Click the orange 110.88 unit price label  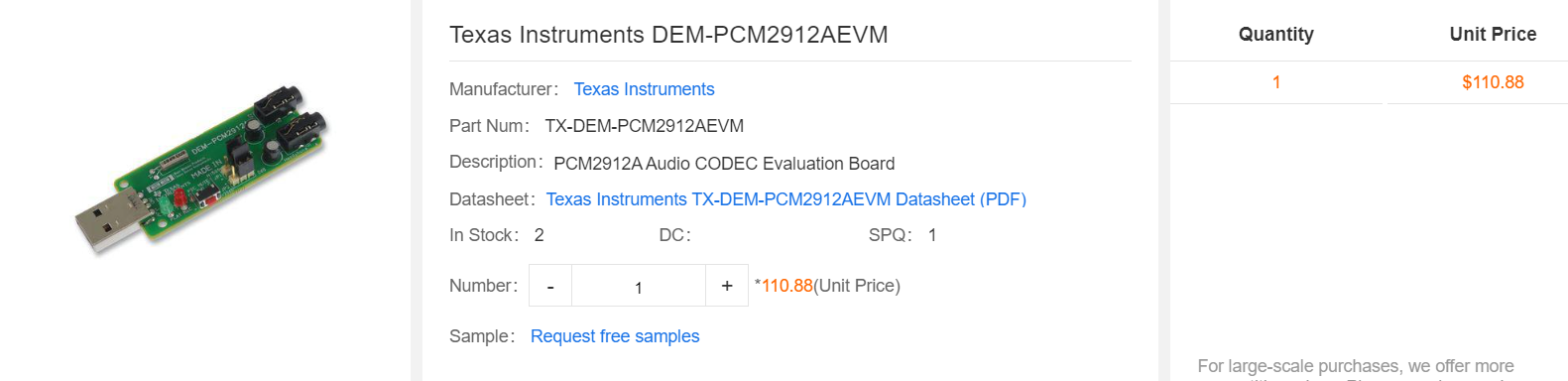[786, 286]
